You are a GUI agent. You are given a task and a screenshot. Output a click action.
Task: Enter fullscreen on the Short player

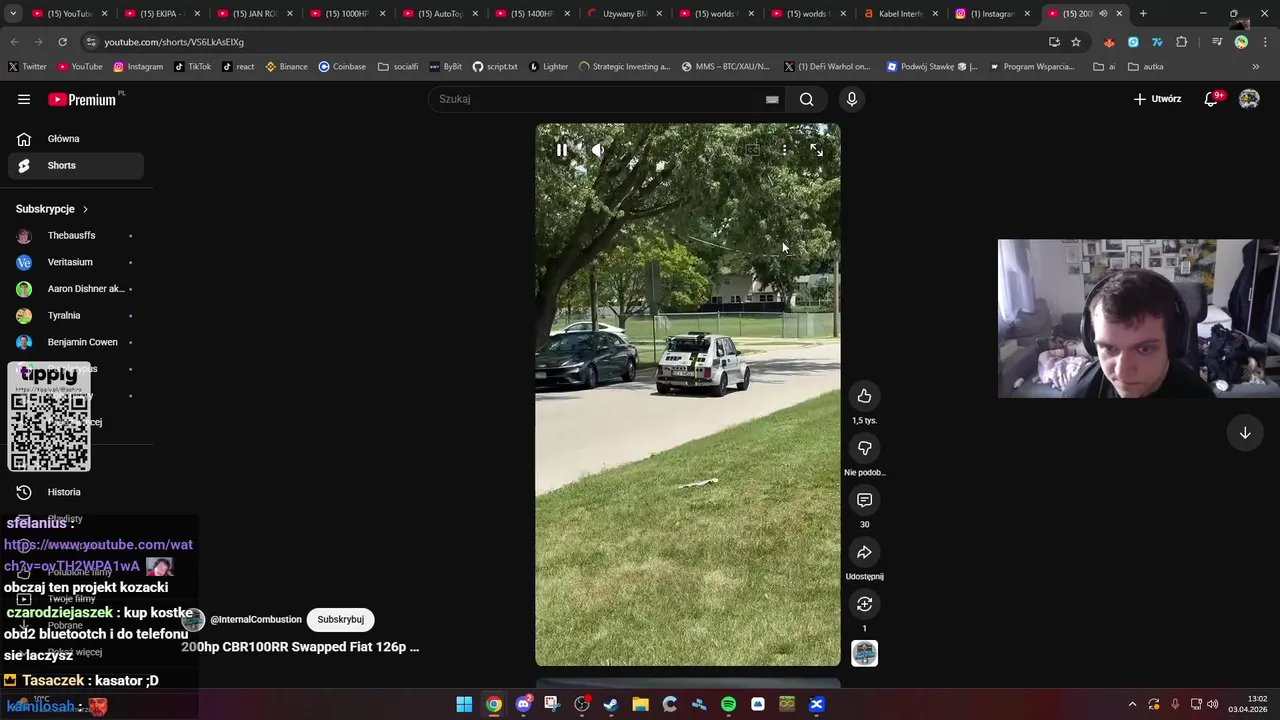click(817, 150)
